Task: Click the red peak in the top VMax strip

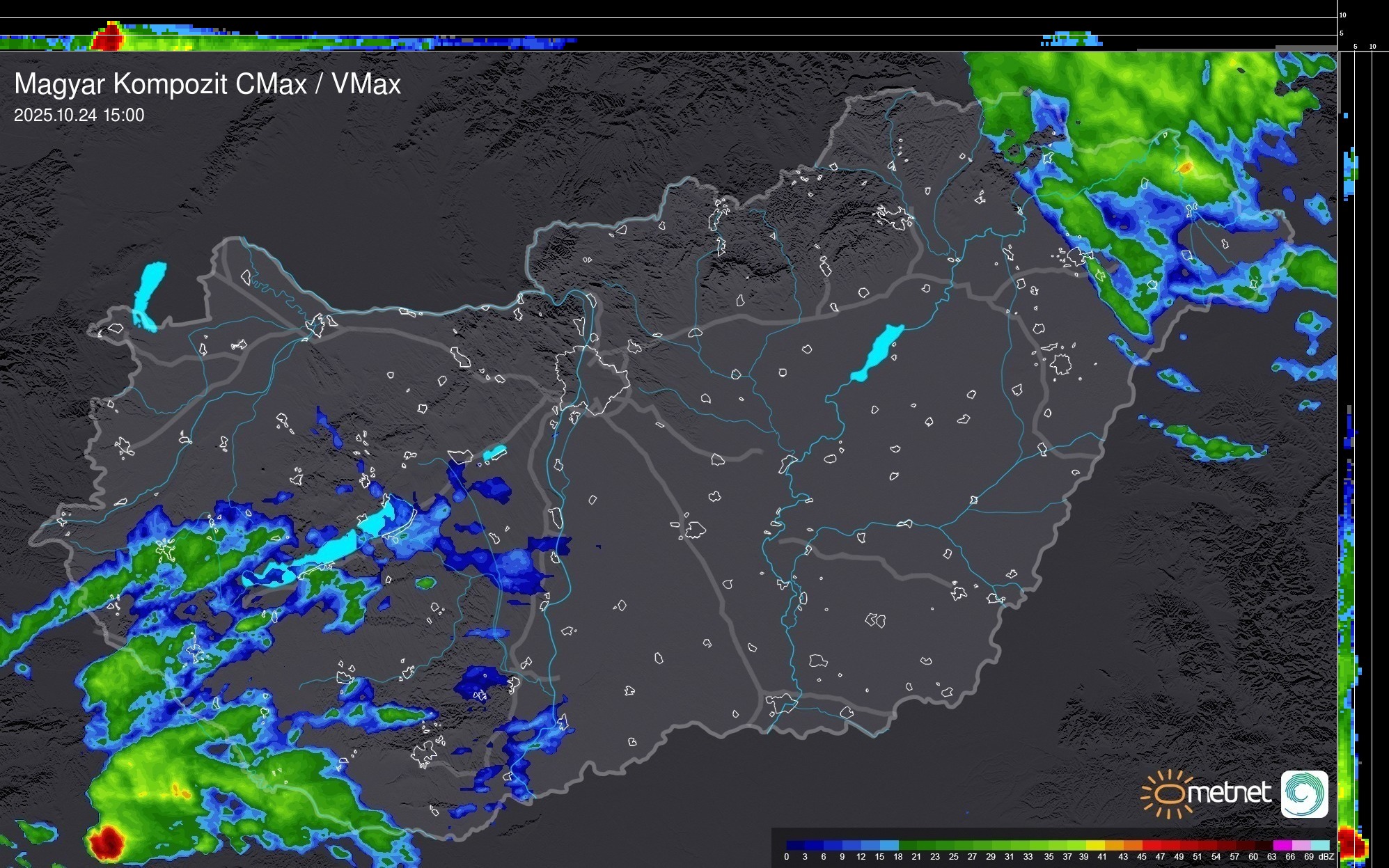Action: click(108, 38)
